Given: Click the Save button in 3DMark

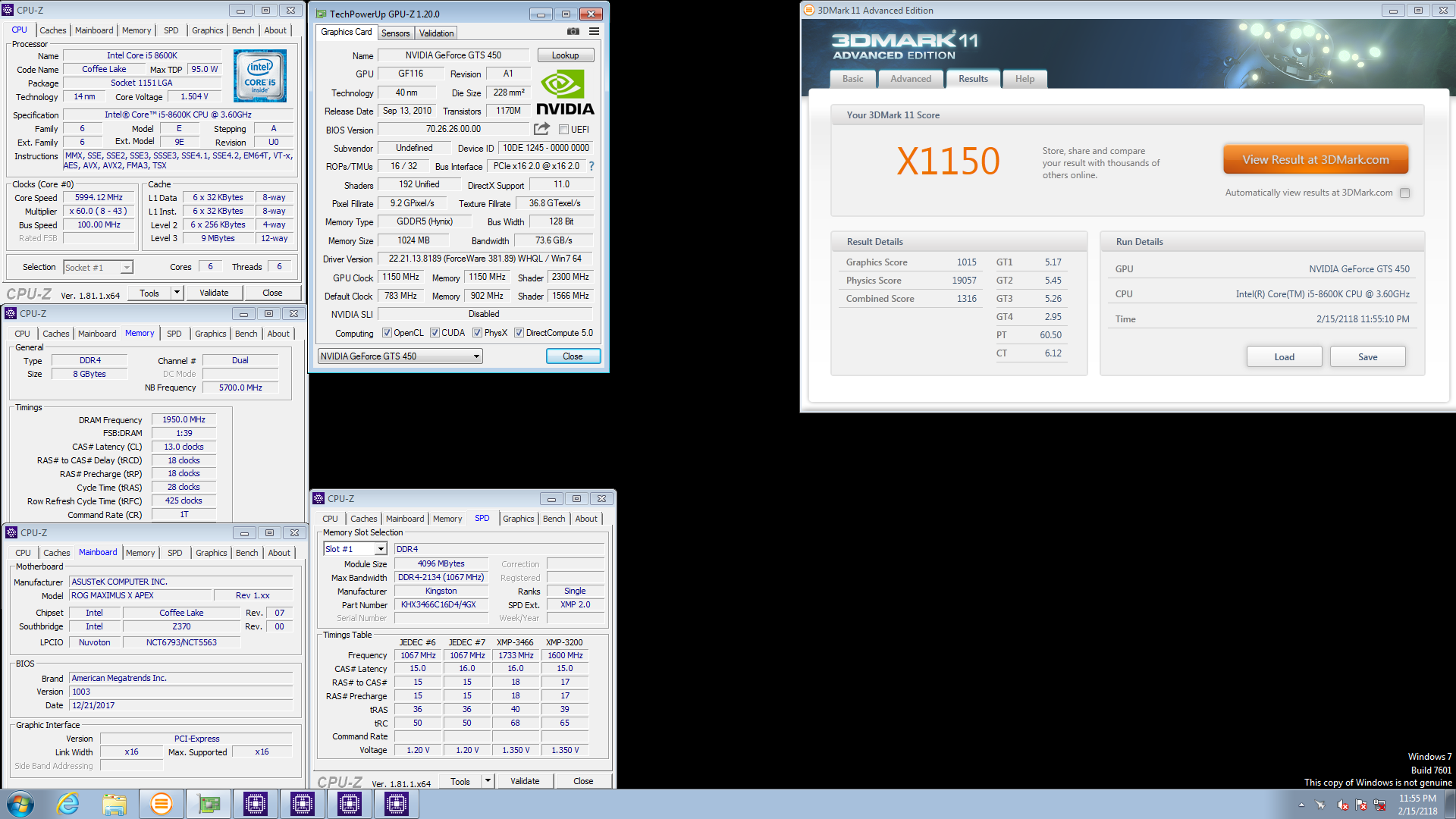Looking at the screenshot, I should (1367, 357).
